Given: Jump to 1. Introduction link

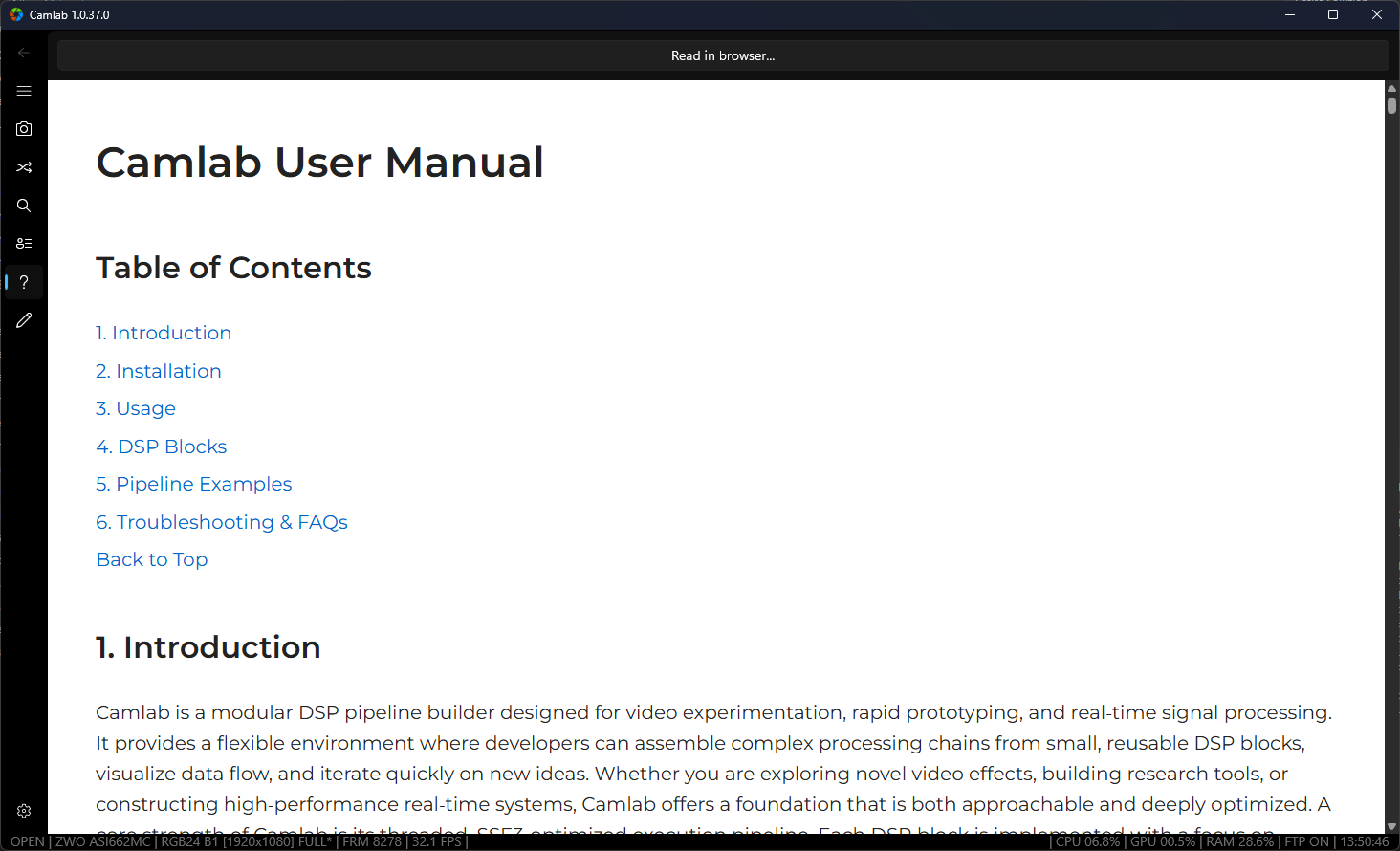Looking at the screenshot, I should tap(164, 333).
